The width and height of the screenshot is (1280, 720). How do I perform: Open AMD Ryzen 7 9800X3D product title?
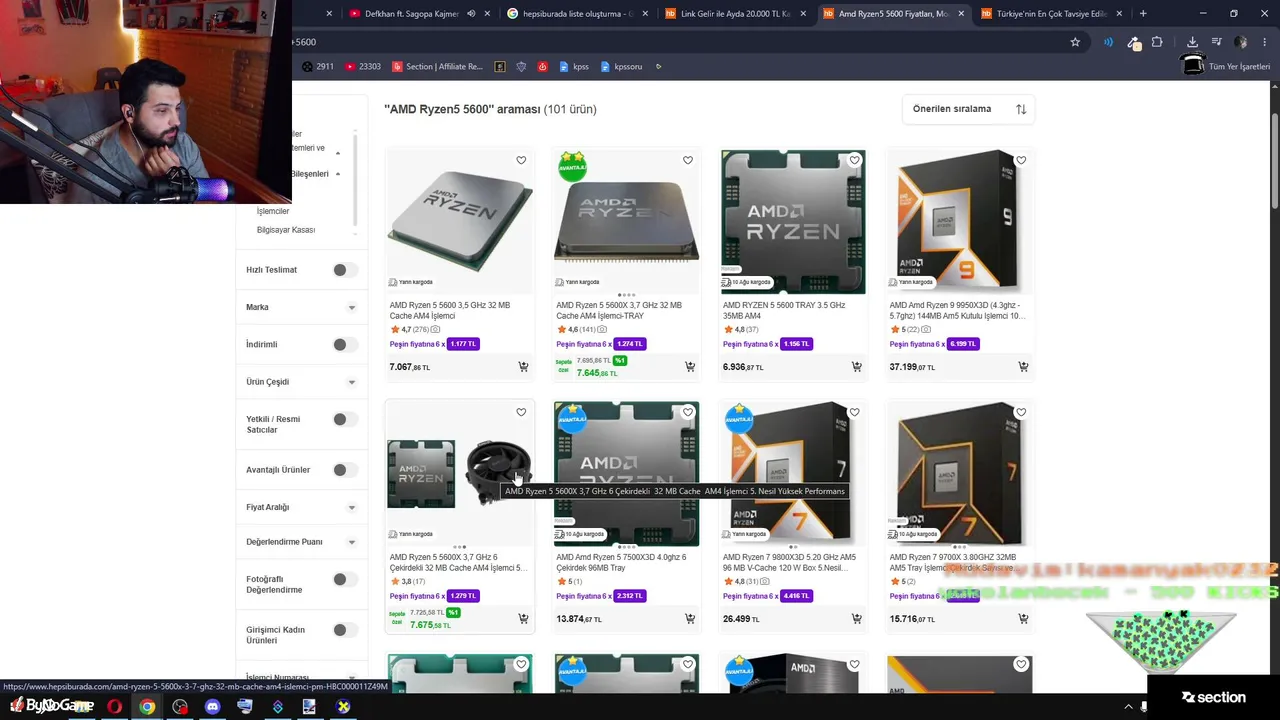[790, 562]
